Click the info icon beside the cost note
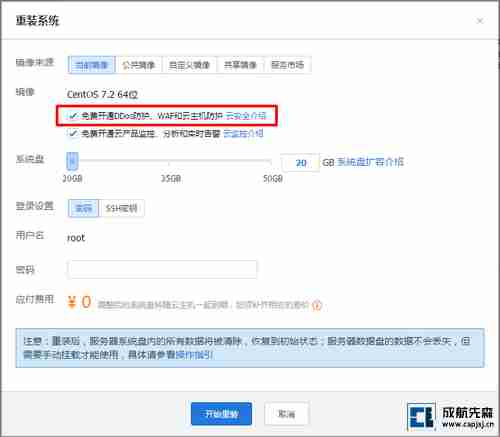Screen dimensions: 500x437 pyautogui.click(x=317, y=305)
